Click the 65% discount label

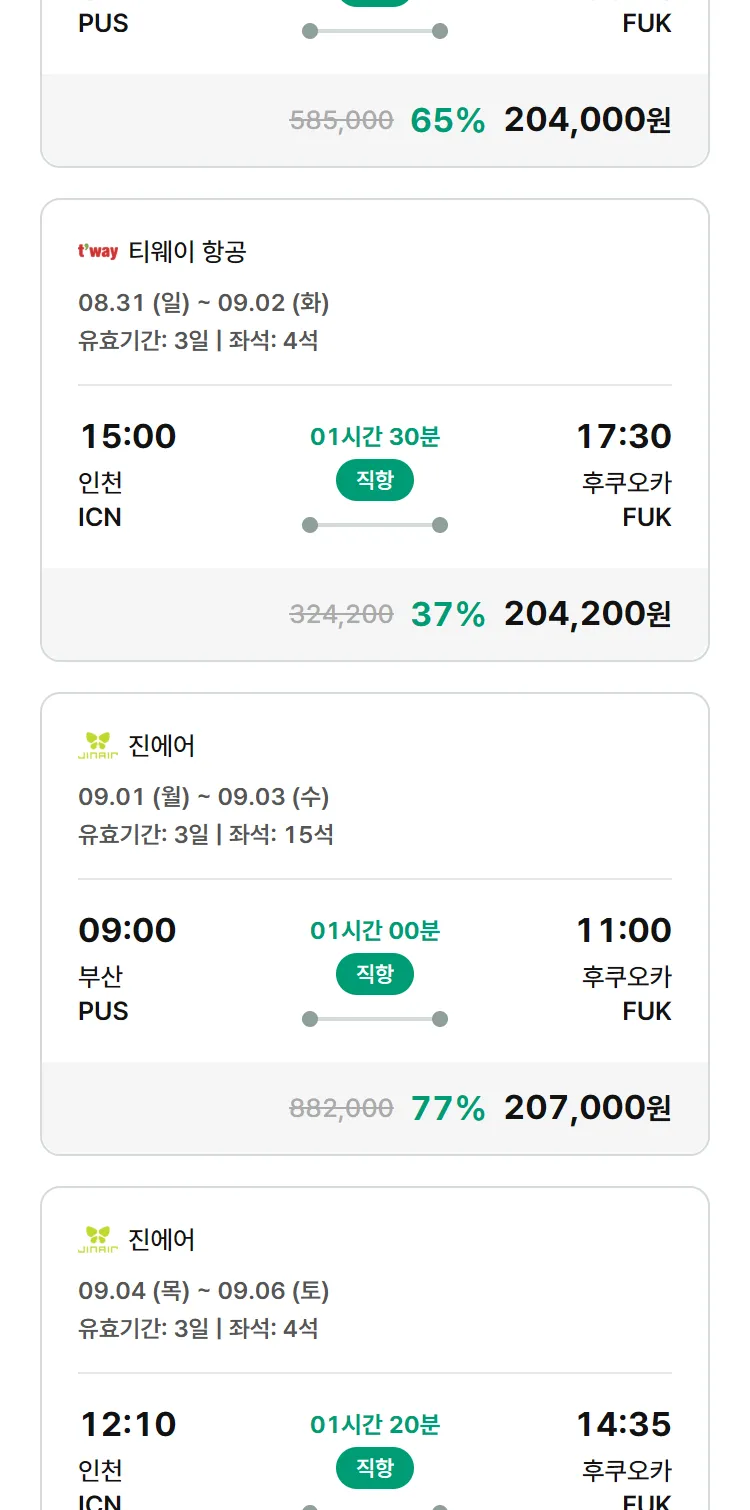(448, 120)
